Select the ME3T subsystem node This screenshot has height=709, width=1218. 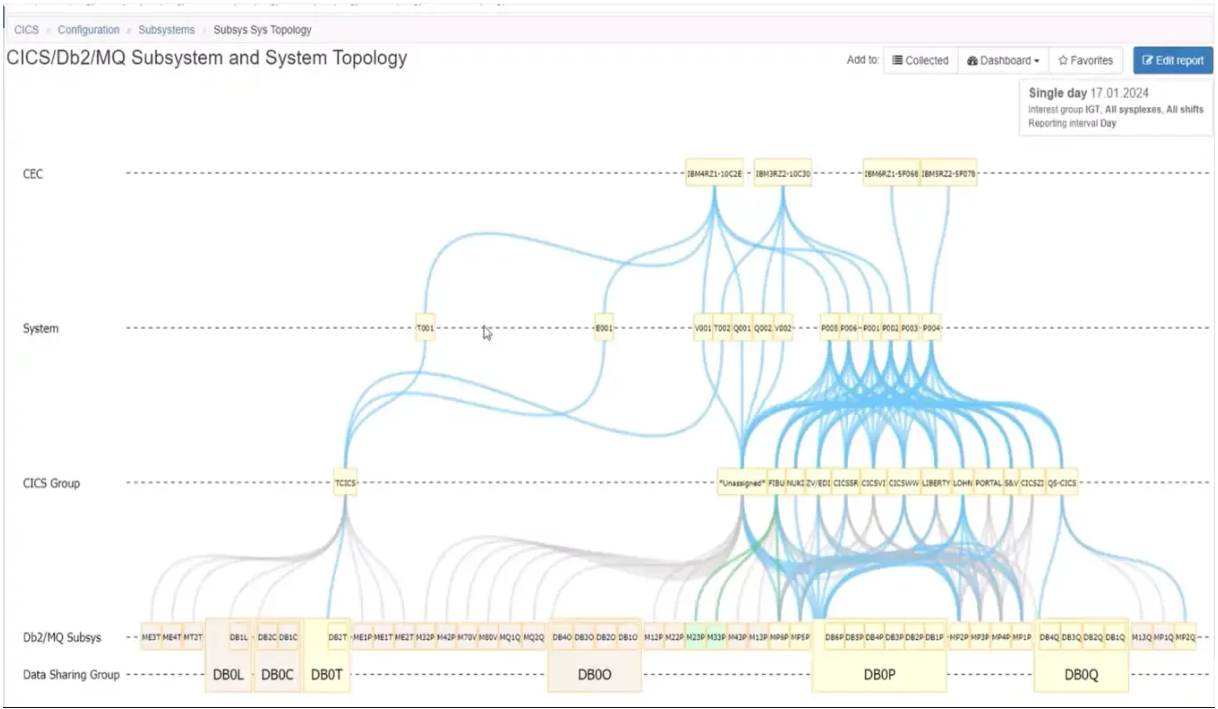(x=151, y=637)
